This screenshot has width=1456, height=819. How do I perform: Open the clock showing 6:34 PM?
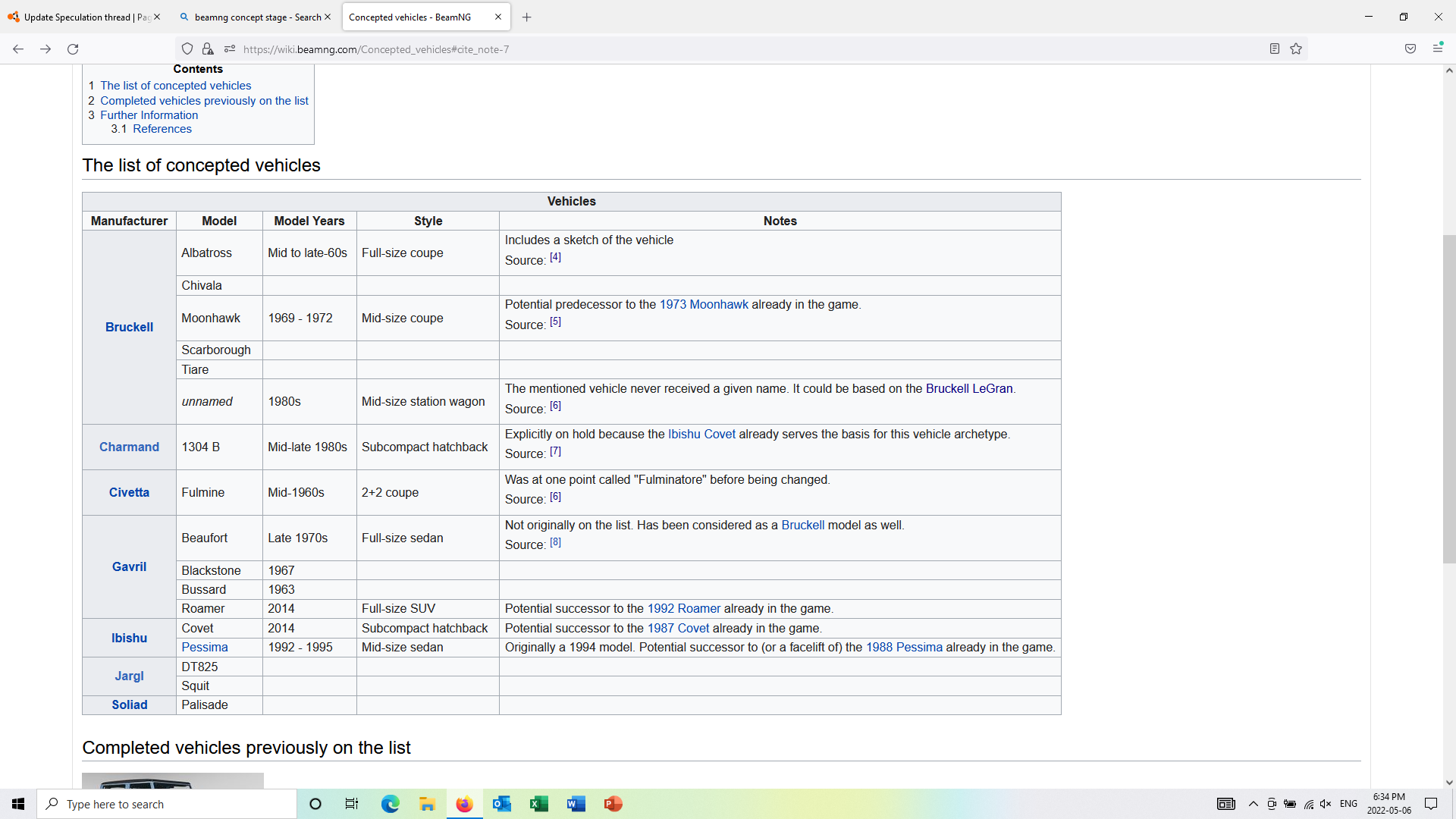(x=1389, y=804)
